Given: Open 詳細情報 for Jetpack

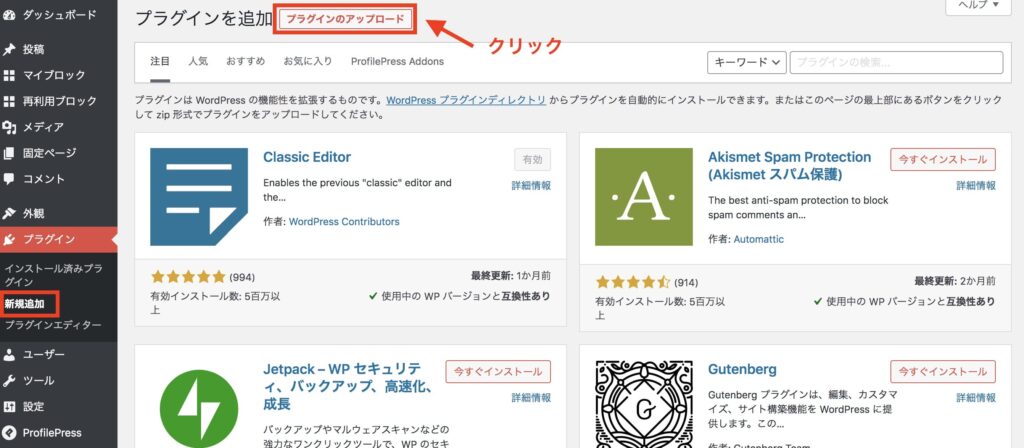Looking at the screenshot, I should click(x=531, y=398).
